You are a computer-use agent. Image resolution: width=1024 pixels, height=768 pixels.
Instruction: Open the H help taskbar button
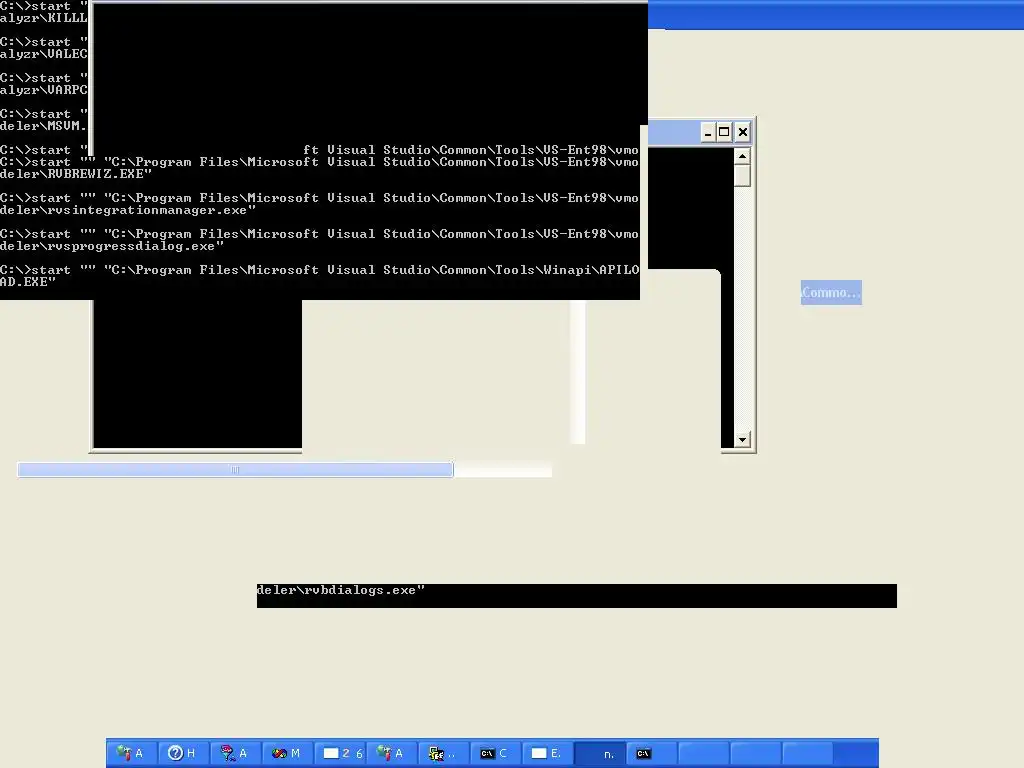[x=184, y=753]
